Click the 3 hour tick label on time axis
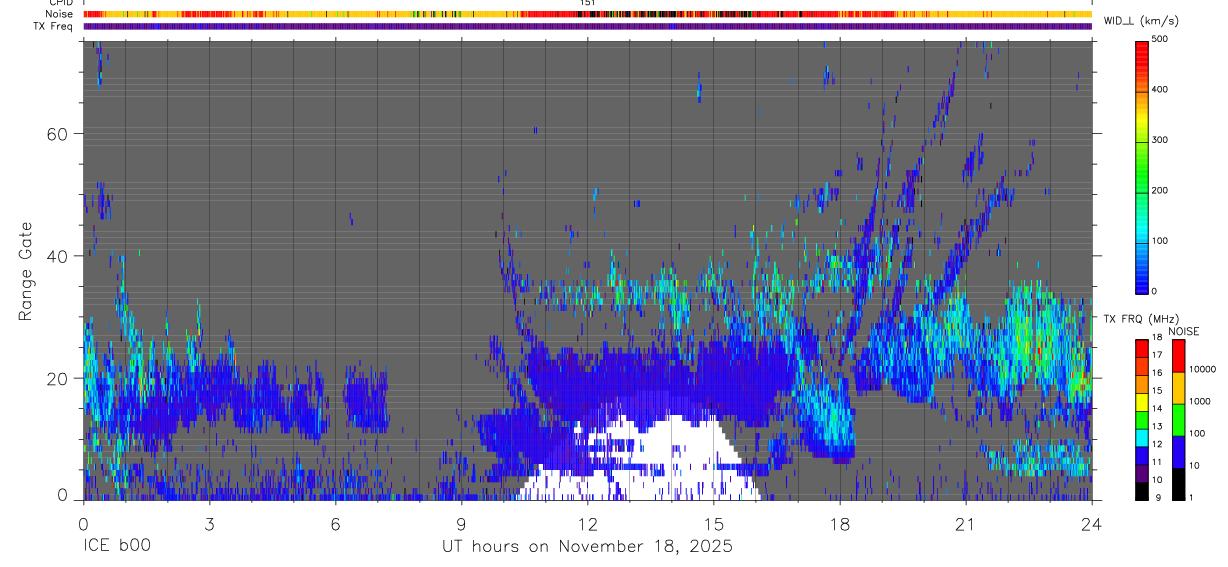 pyautogui.click(x=209, y=525)
